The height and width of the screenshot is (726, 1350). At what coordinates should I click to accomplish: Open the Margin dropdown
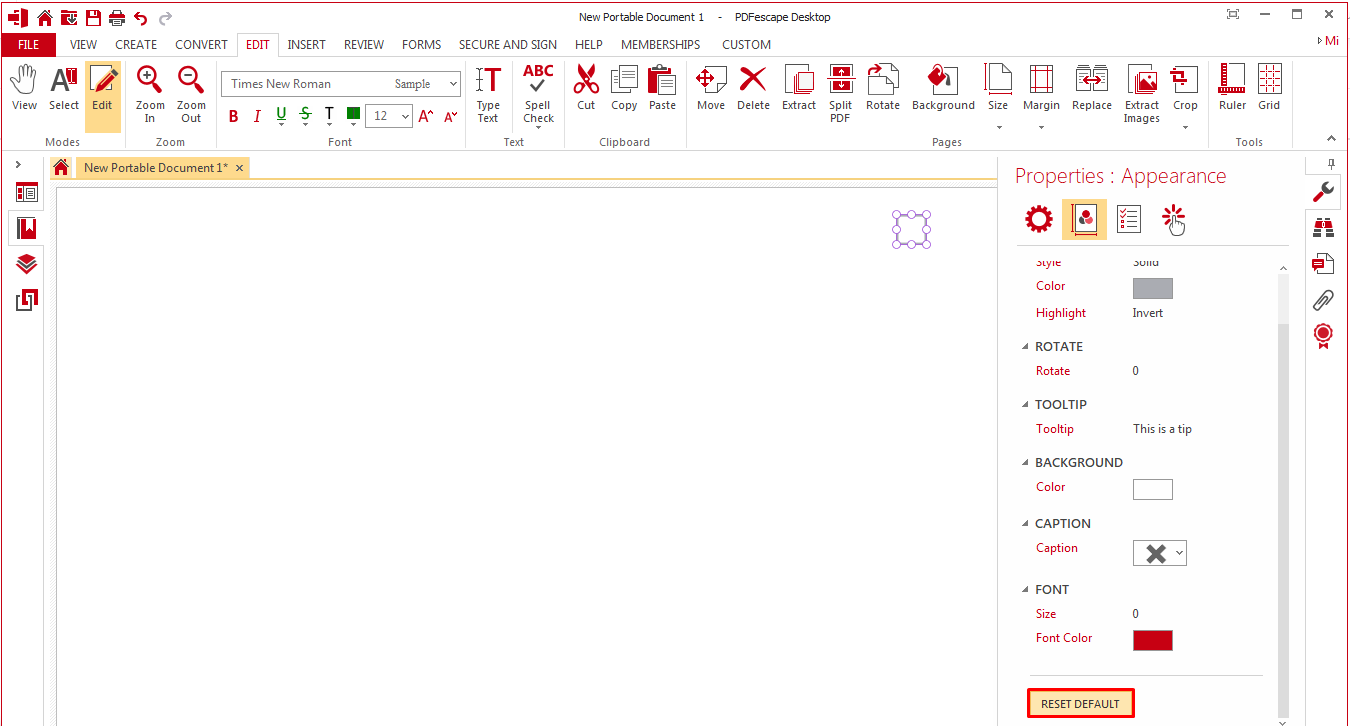(1041, 128)
